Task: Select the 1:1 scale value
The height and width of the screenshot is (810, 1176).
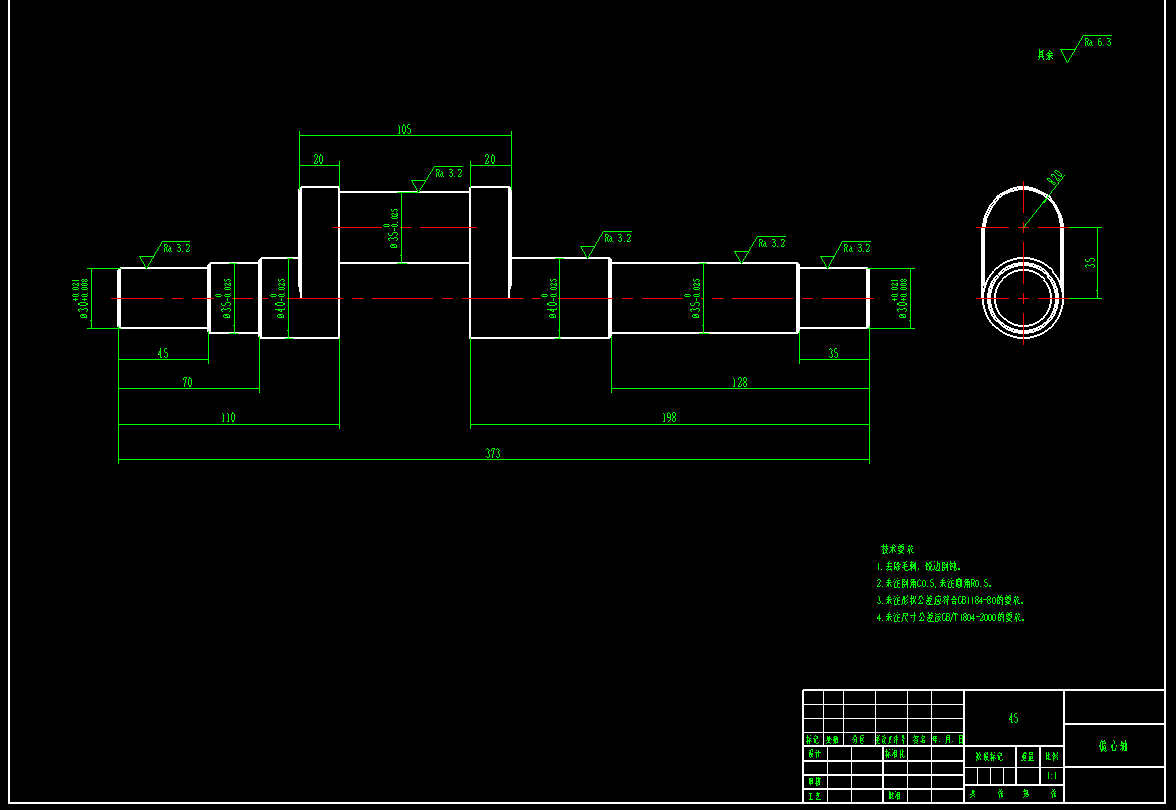Action: 1052,776
